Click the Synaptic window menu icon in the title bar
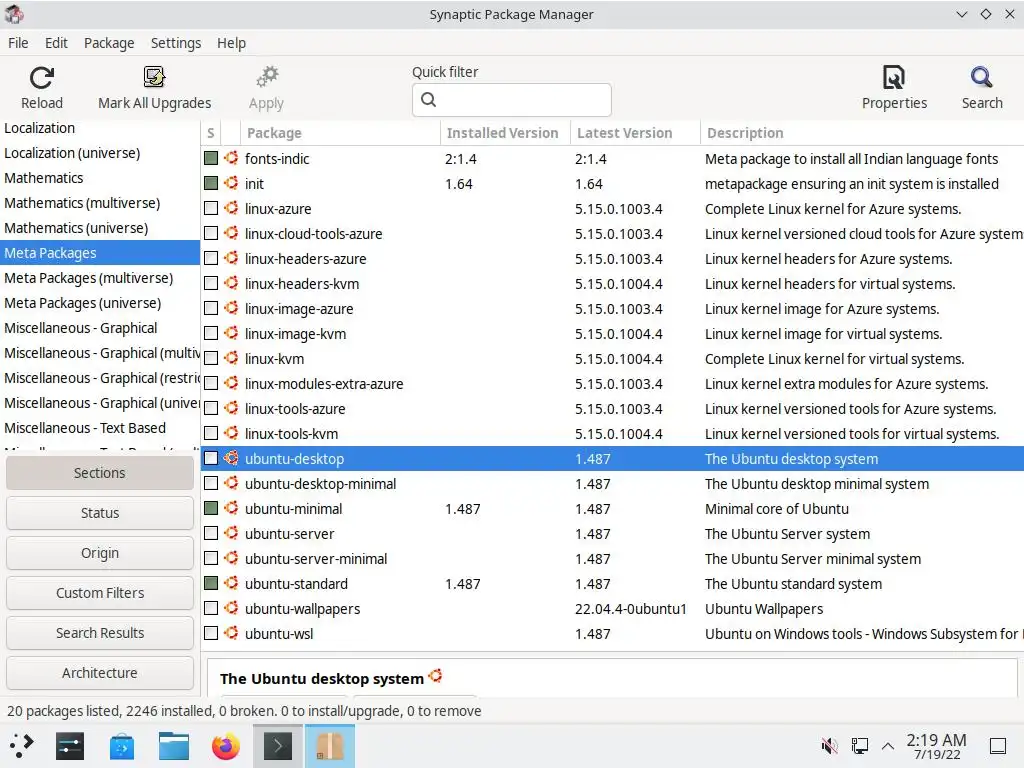1024x768 pixels. pyautogui.click(x=14, y=14)
